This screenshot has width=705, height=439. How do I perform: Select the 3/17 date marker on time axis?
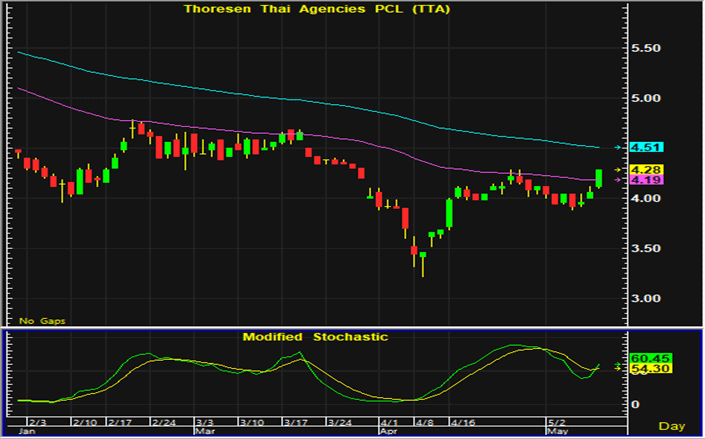[295, 424]
